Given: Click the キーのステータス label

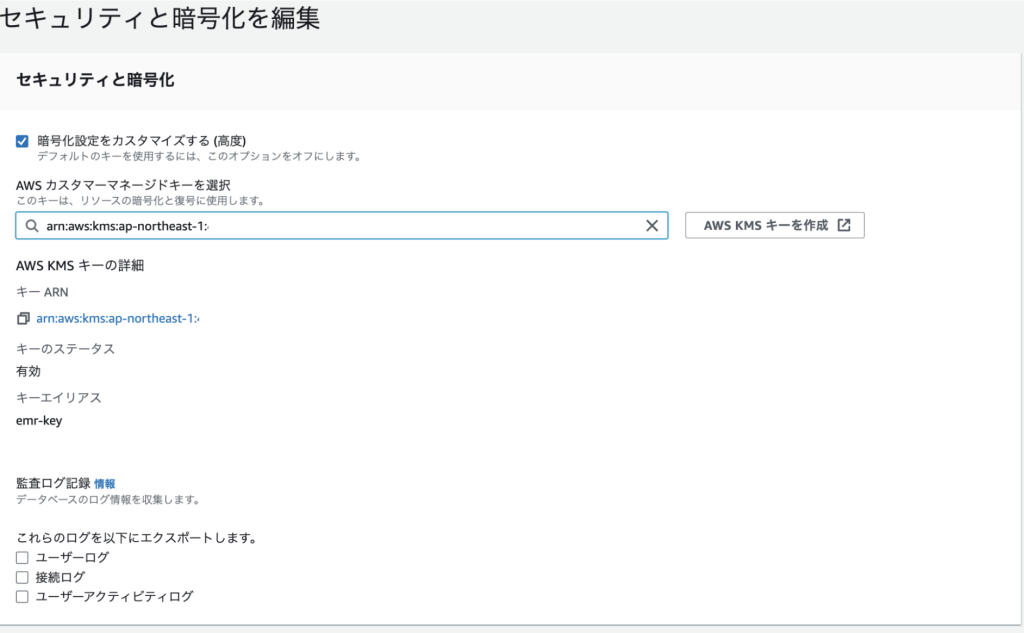Looking at the screenshot, I should [x=65, y=349].
